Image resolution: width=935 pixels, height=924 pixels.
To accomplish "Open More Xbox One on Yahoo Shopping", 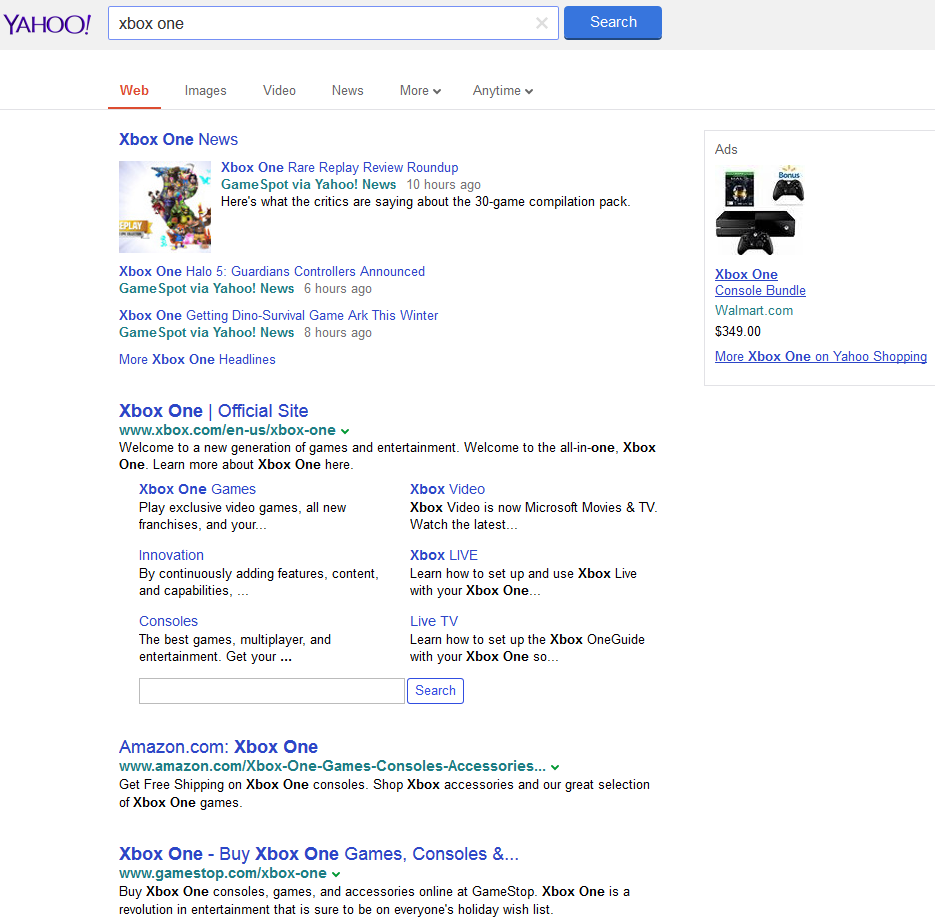I will pos(820,357).
